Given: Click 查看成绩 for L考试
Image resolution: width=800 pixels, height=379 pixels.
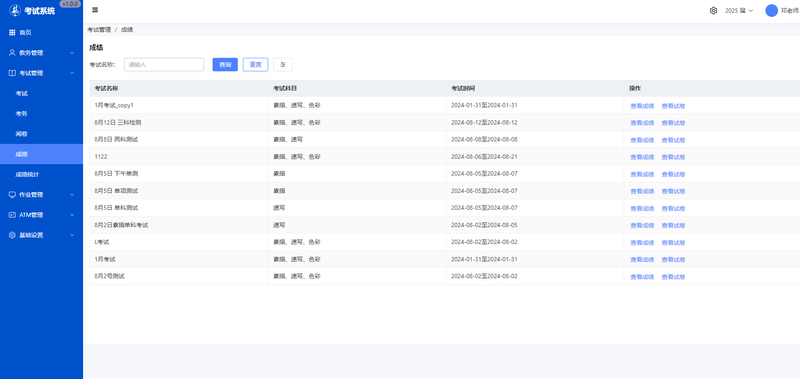Looking at the screenshot, I should (x=642, y=243).
